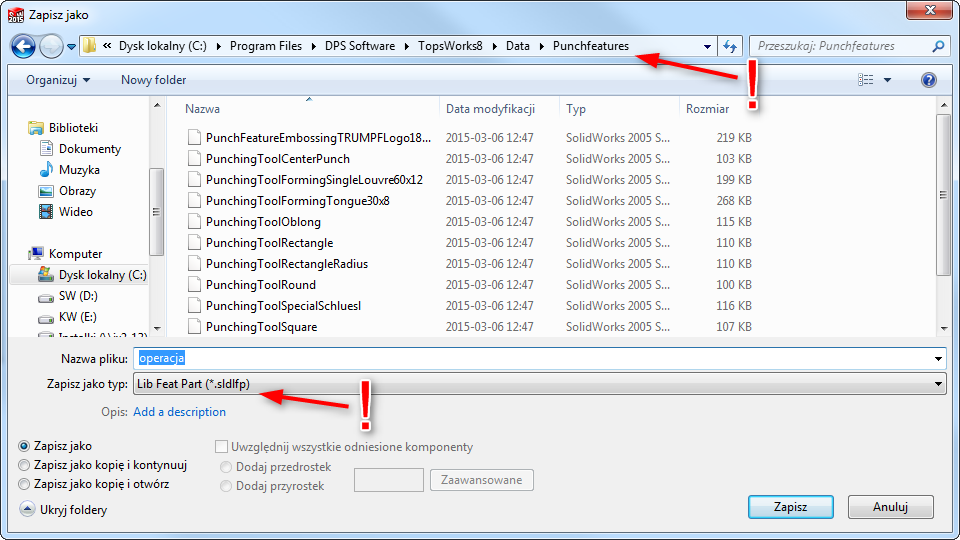This screenshot has height=540, width=960.
Task: Click the change view icon
Action: (x=866, y=80)
